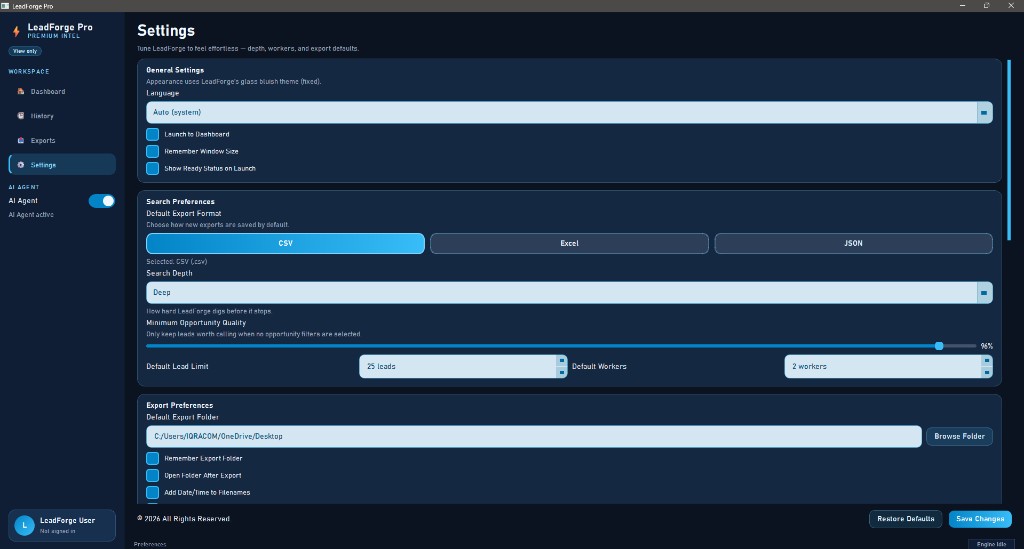Expand the Search Depth dropdown arrow
1024x549 pixels.
pos(984,292)
